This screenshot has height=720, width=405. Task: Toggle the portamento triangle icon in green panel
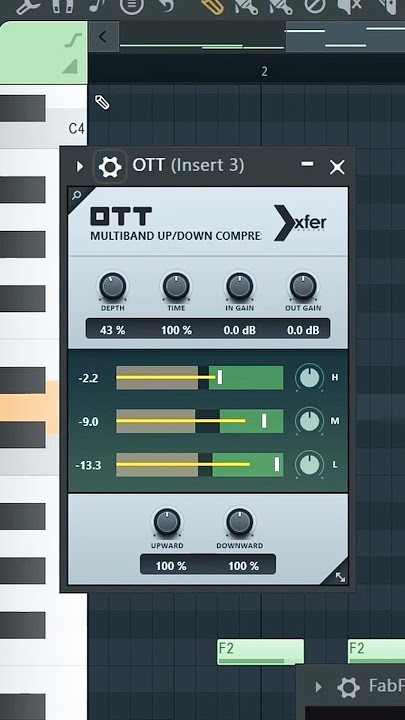pos(70,67)
